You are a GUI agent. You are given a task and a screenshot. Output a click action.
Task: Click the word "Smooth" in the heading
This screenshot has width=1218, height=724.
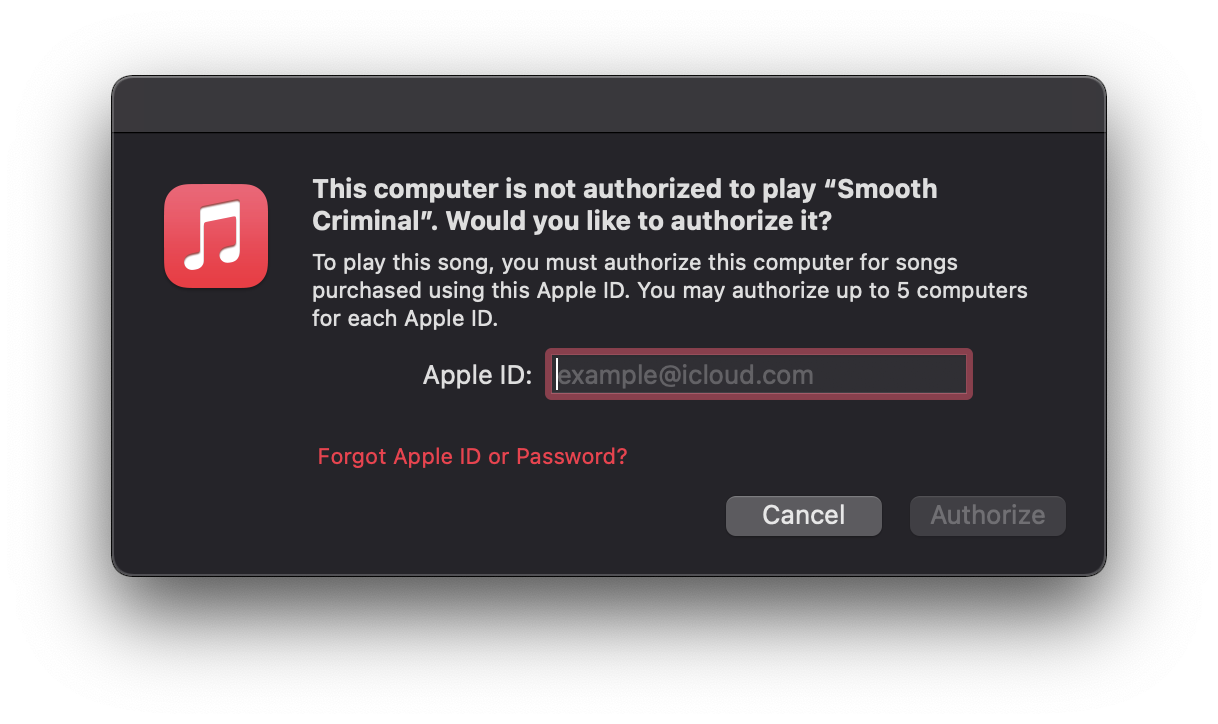click(887, 189)
